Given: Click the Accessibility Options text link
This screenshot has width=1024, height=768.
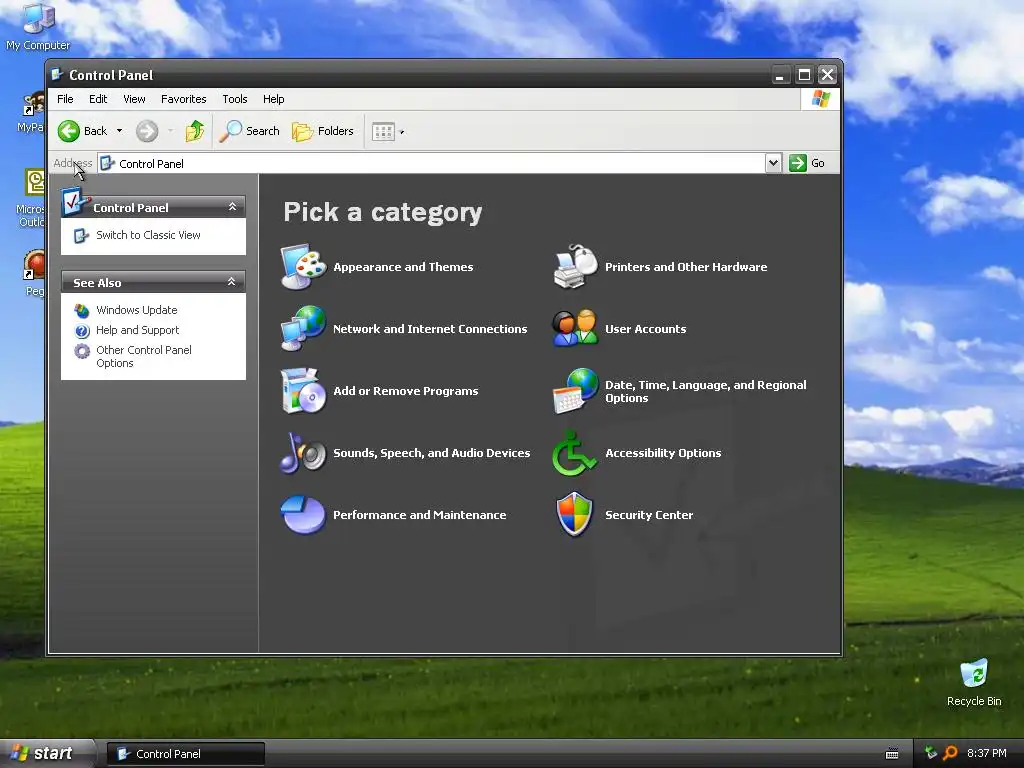Looking at the screenshot, I should [x=663, y=453].
